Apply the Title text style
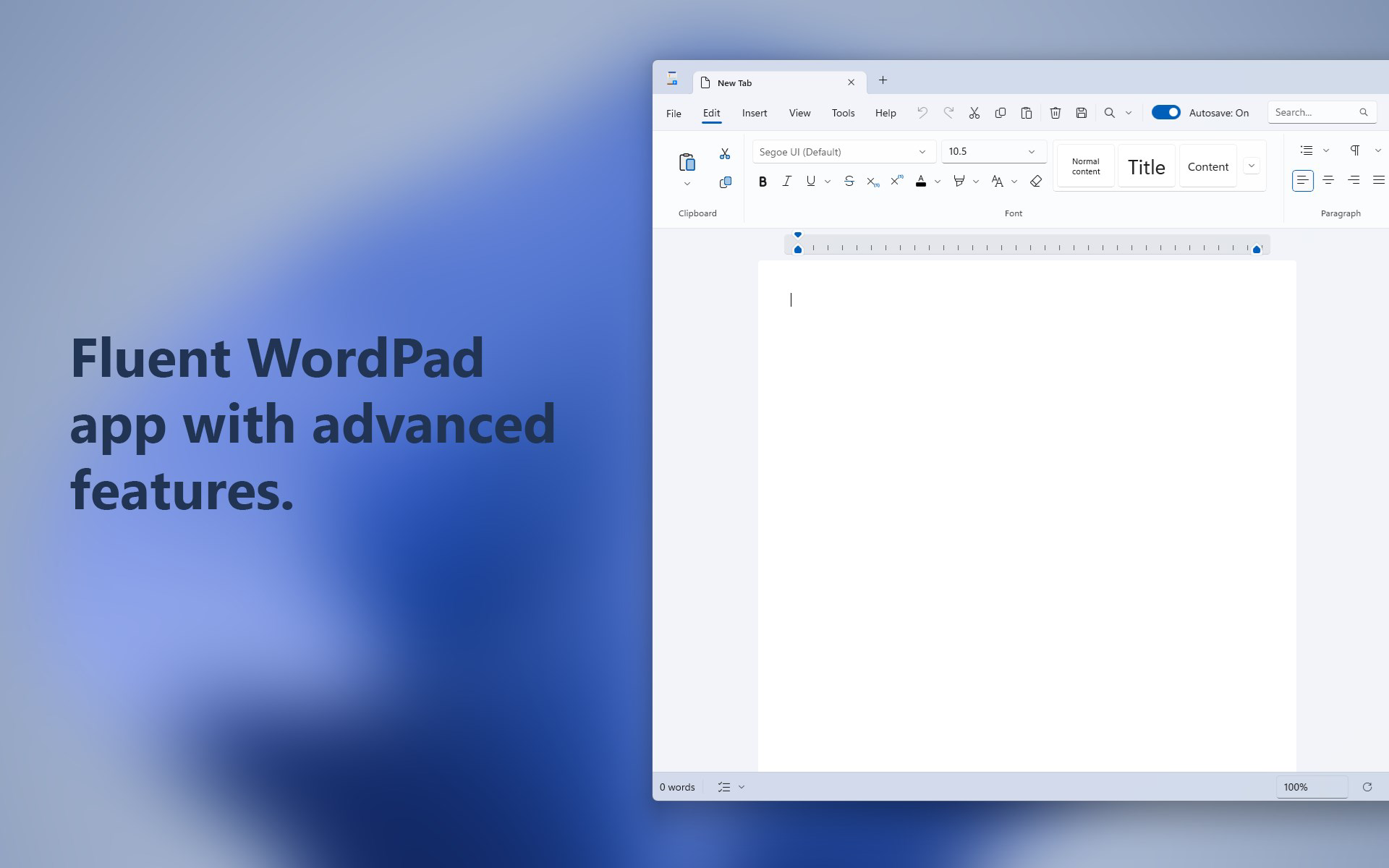1389x868 pixels. (1146, 166)
